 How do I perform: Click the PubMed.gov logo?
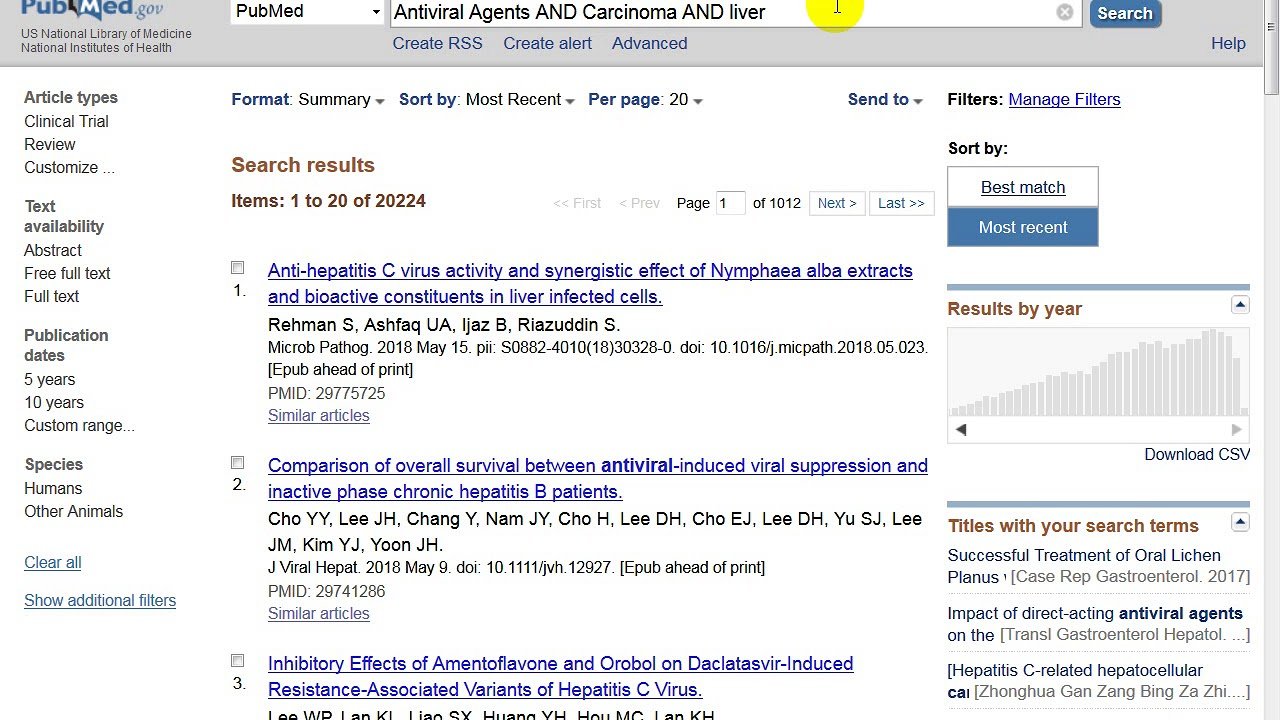pos(92,10)
